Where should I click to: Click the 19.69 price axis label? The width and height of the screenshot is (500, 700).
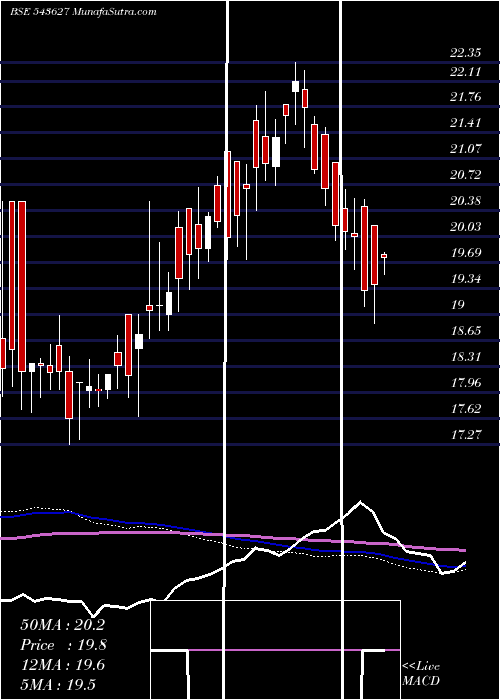tap(466, 253)
